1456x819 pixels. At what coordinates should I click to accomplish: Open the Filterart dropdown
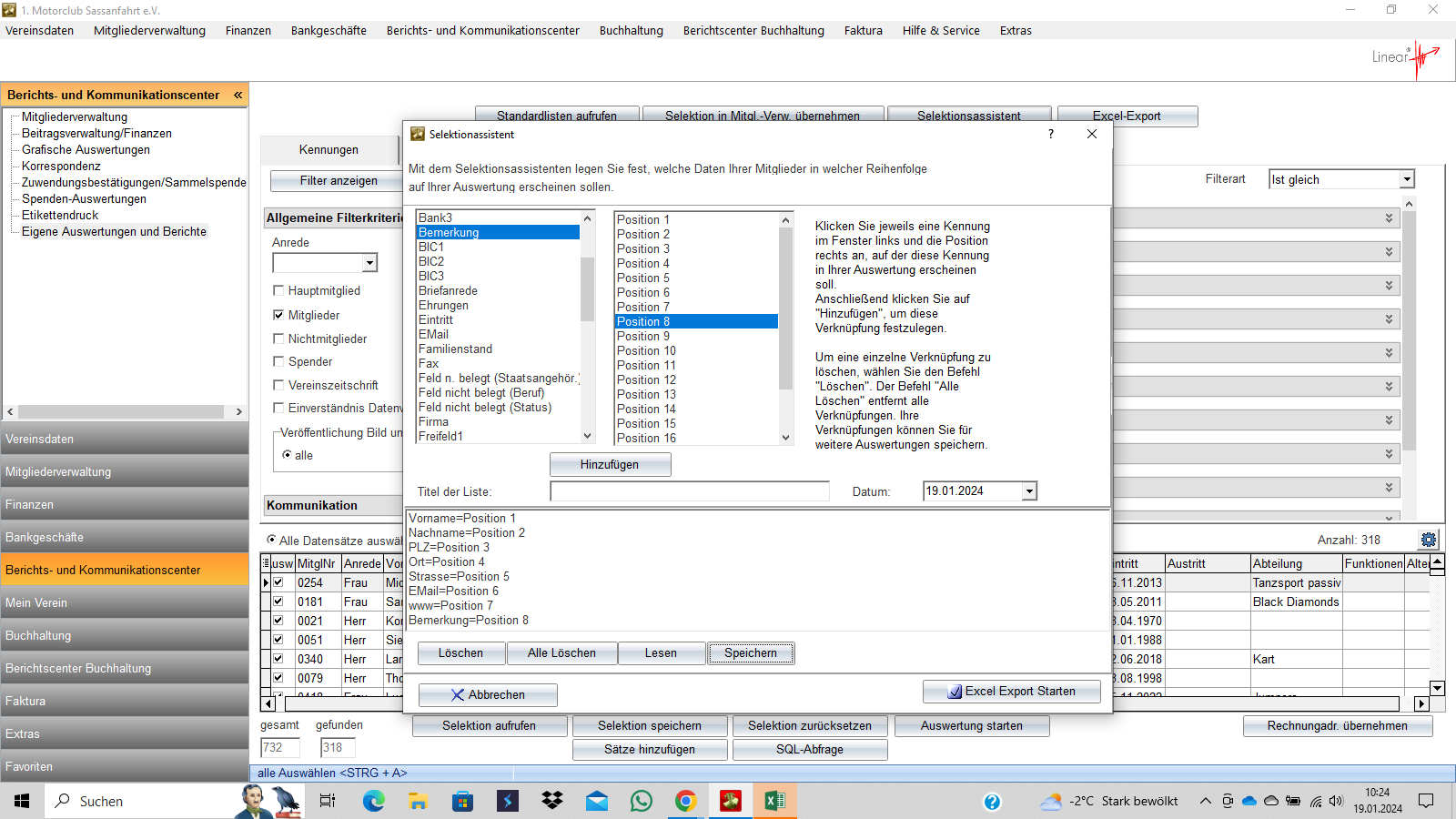click(x=1407, y=179)
